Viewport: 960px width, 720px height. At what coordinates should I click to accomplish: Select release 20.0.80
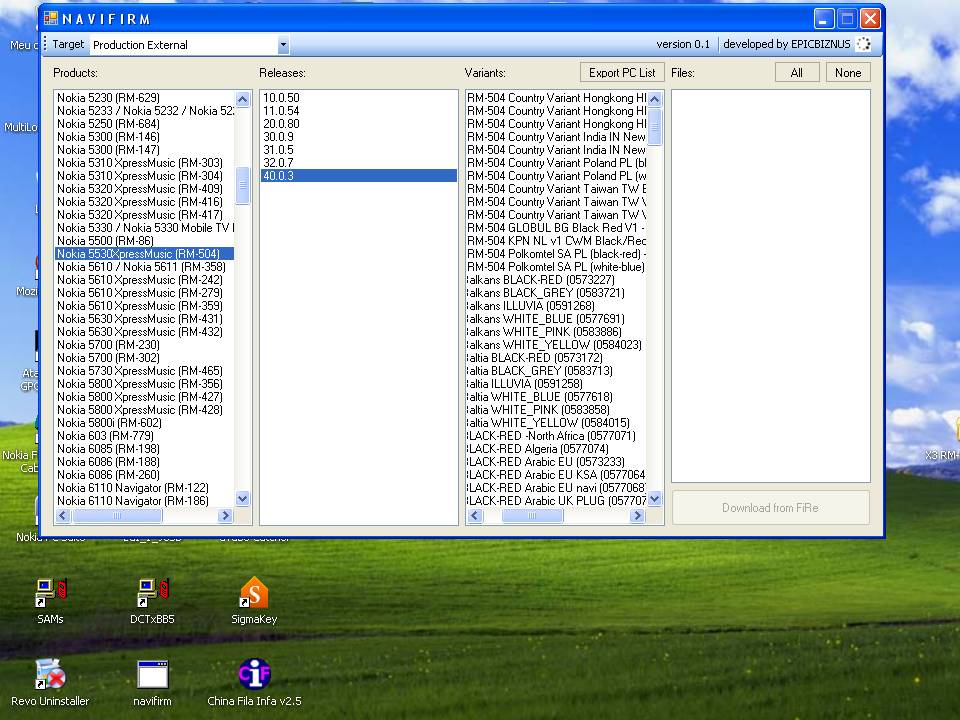(359, 124)
